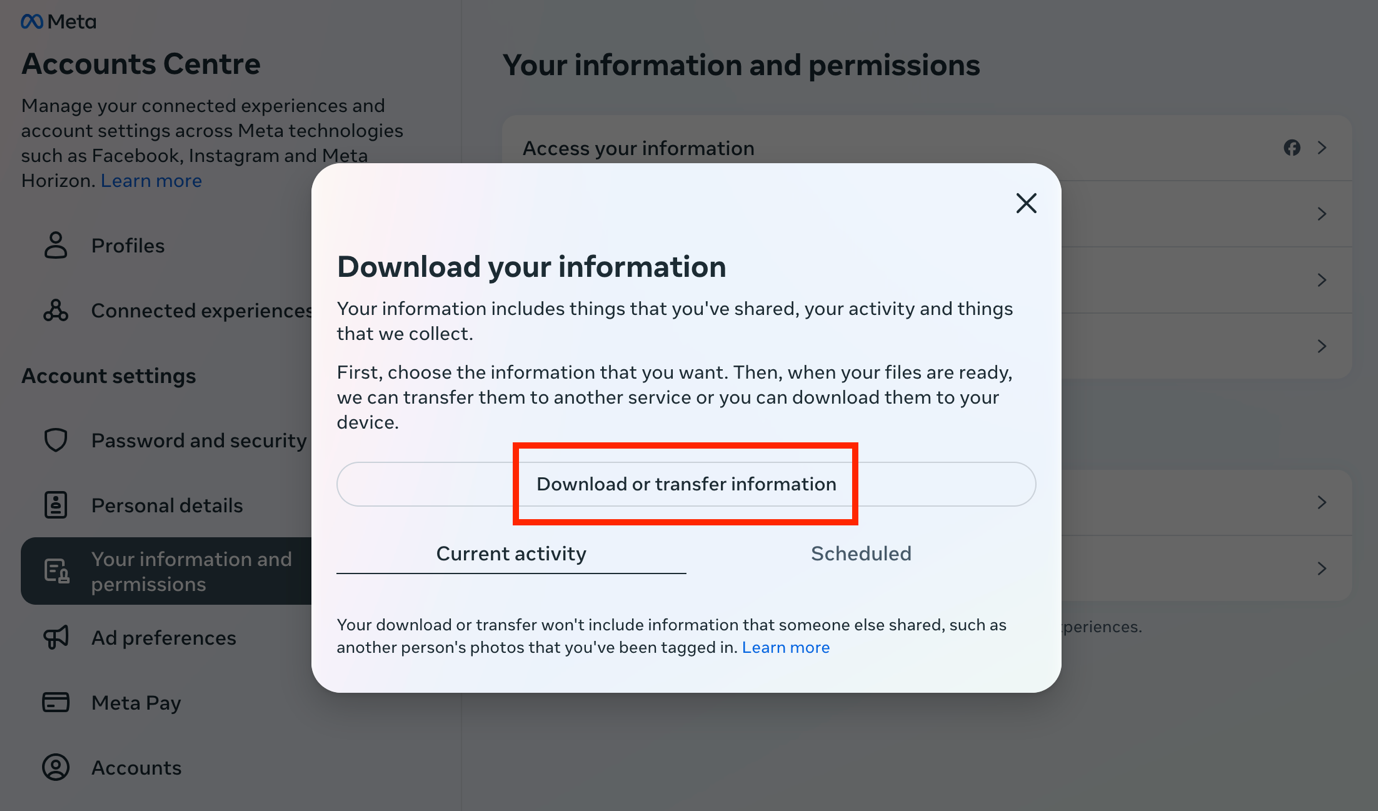Click the Accounts user circle icon
The image size is (1378, 811).
click(x=56, y=767)
